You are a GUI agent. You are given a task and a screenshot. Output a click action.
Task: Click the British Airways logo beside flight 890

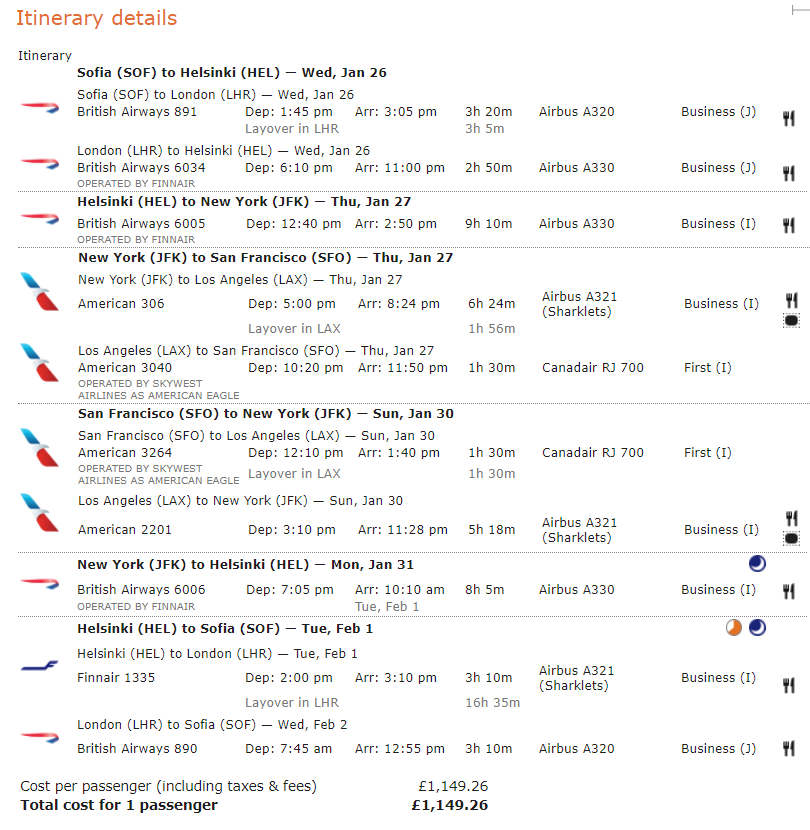point(40,737)
